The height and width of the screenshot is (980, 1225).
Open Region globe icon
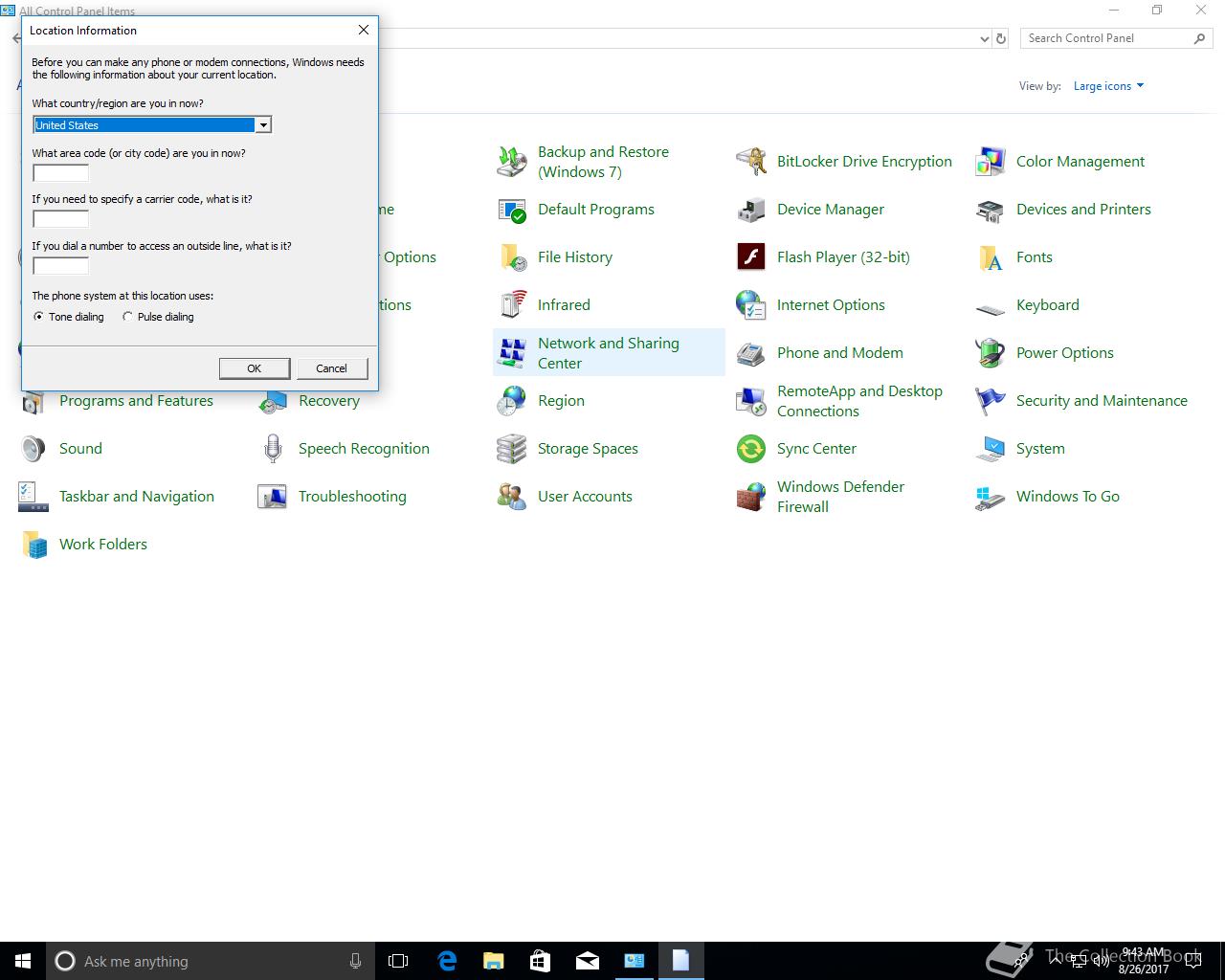coord(512,401)
